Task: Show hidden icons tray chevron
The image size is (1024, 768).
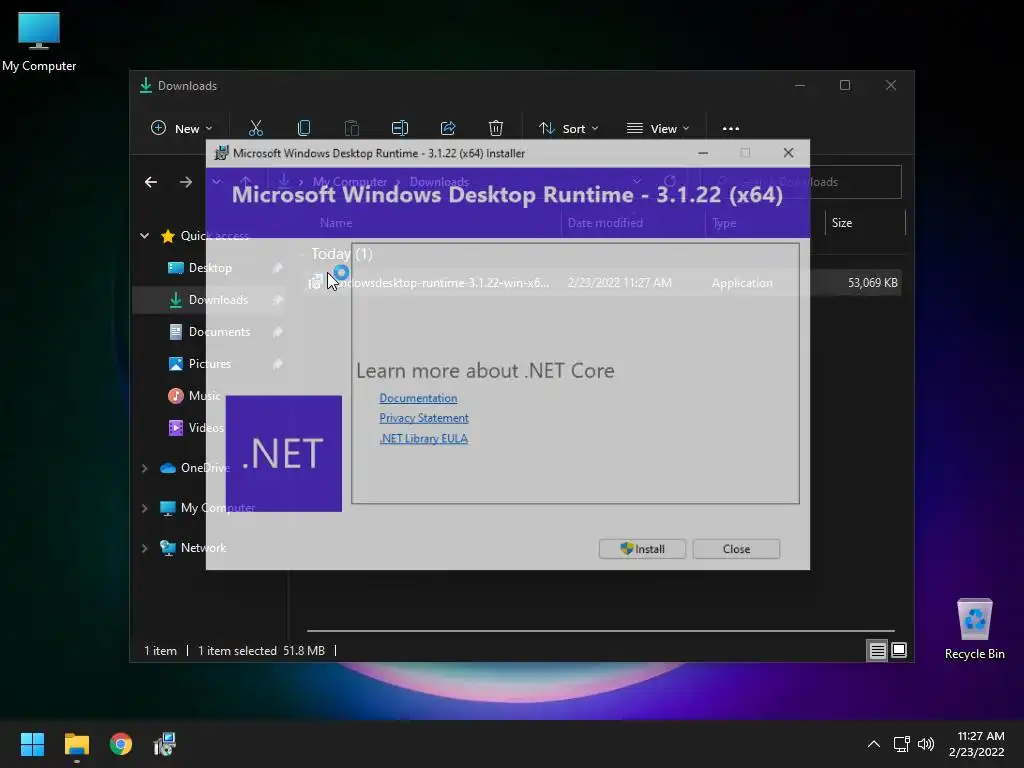Action: click(x=873, y=744)
